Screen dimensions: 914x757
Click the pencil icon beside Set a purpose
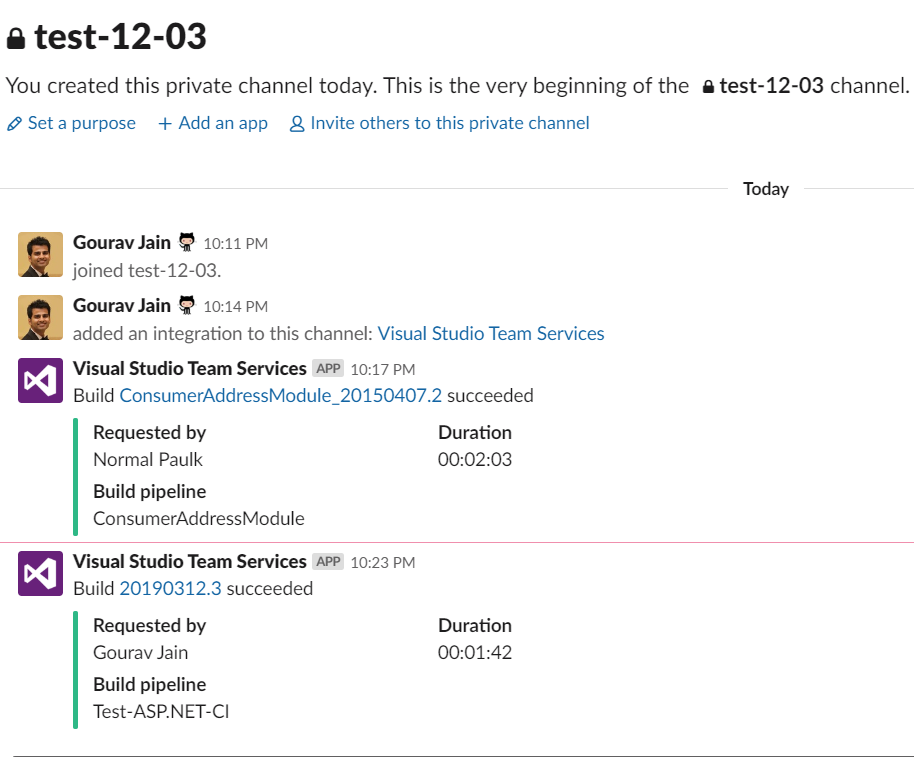pyautogui.click(x=14, y=124)
